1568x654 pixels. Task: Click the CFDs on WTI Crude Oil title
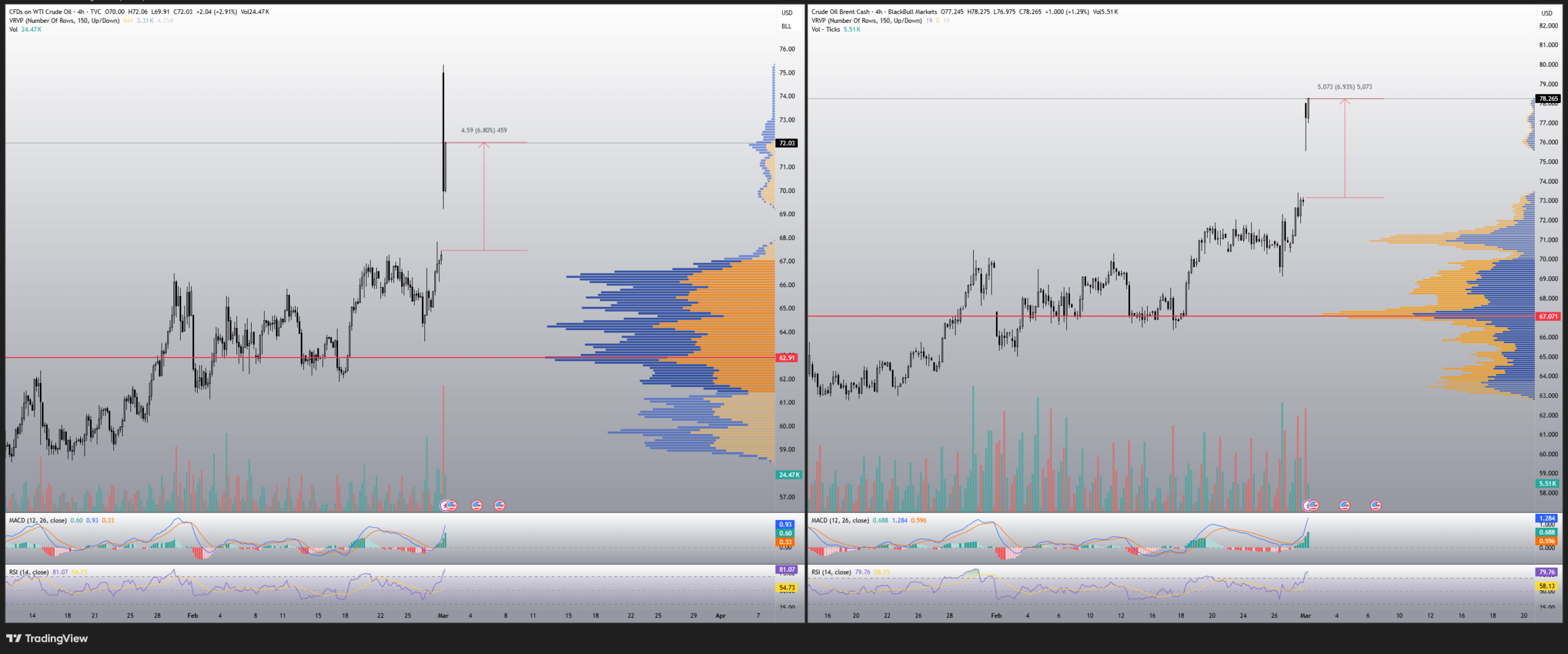click(40, 12)
